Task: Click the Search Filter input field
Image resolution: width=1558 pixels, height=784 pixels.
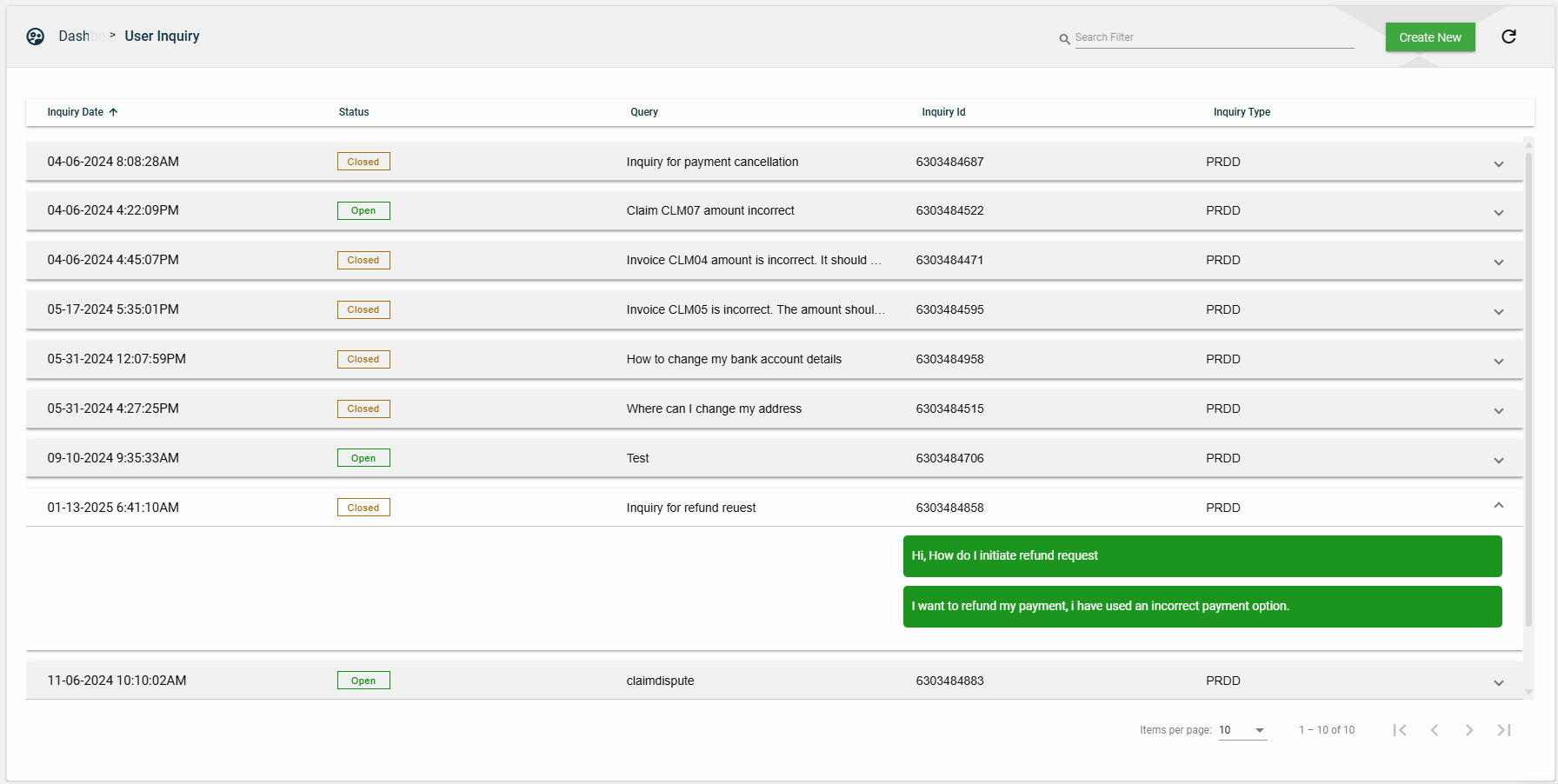Action: click(1214, 37)
